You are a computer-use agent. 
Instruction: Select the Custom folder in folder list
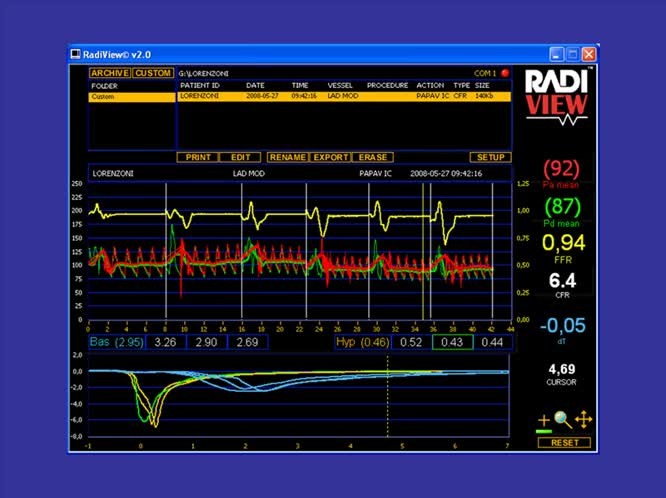[131, 97]
